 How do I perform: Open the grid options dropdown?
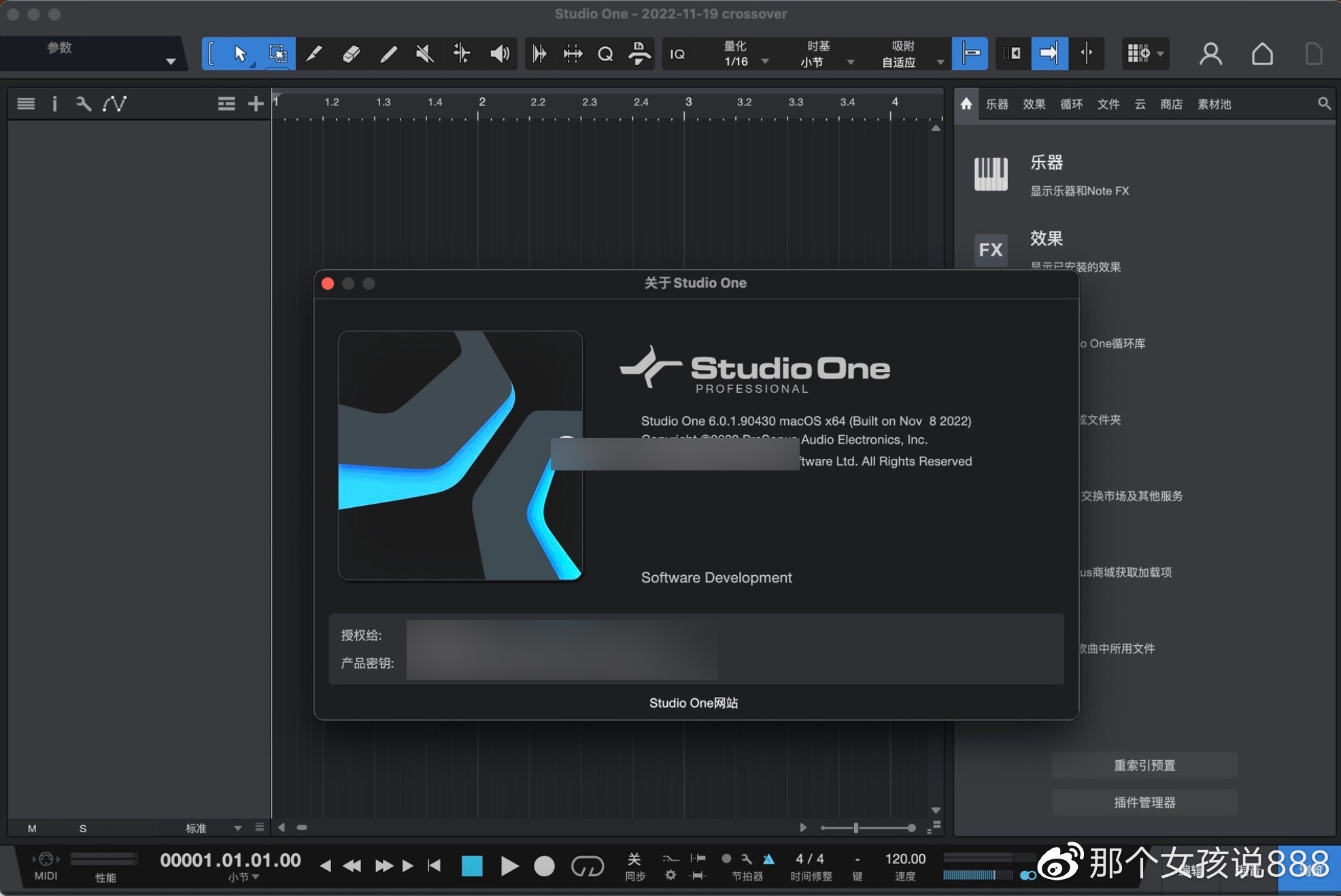[1145, 54]
